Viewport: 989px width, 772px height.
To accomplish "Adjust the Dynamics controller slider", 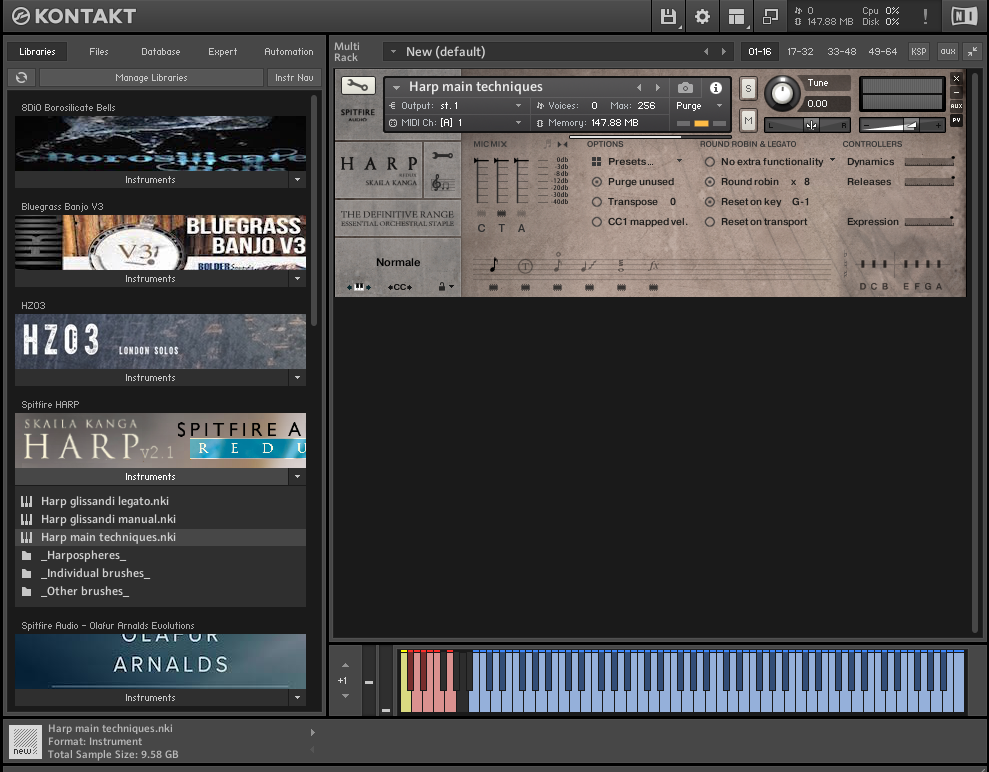I will 929,162.
